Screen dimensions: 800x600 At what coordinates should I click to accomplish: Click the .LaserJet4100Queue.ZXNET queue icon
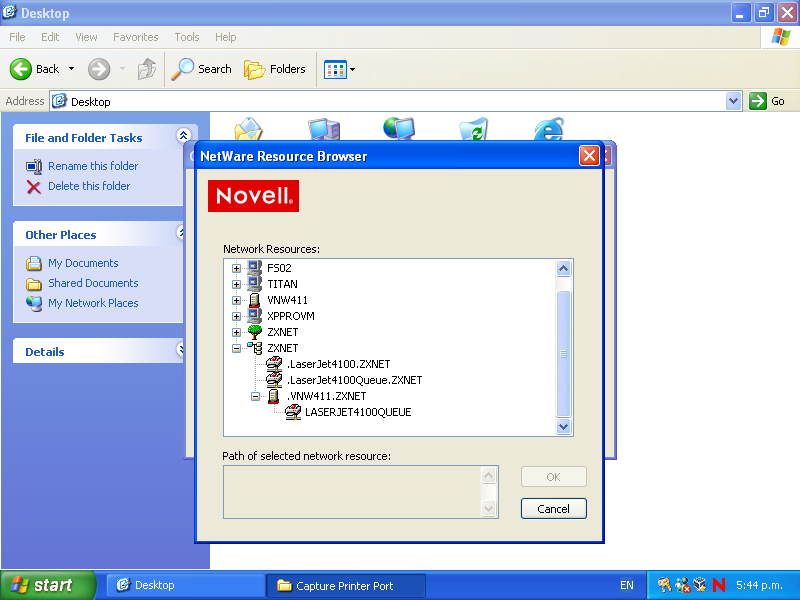click(x=274, y=380)
